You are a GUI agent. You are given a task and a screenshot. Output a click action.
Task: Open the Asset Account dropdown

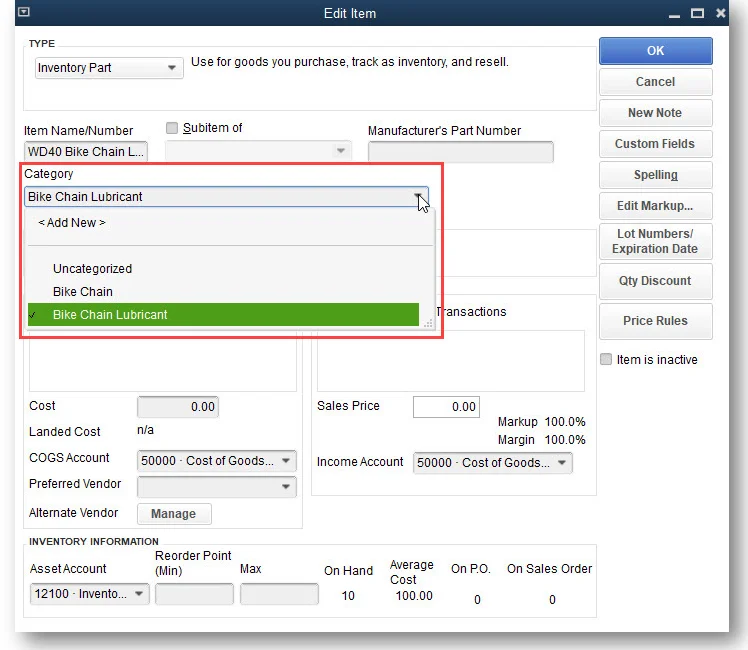[89, 594]
